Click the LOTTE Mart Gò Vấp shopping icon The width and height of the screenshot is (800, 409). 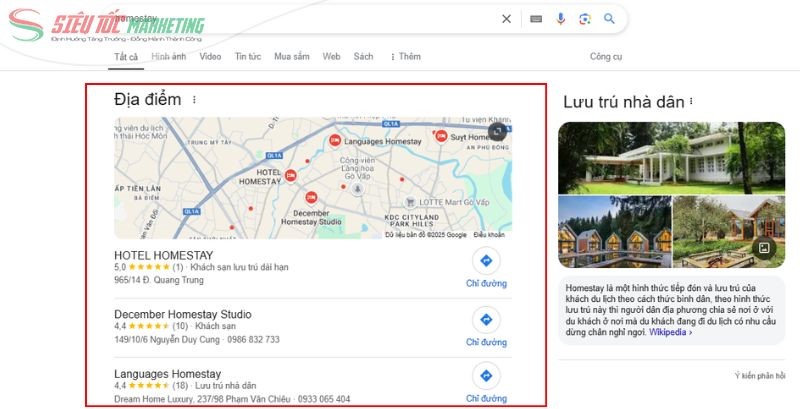(x=410, y=202)
